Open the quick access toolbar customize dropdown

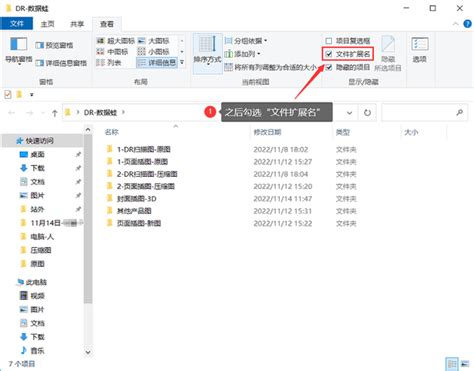pyautogui.click(x=32, y=95)
